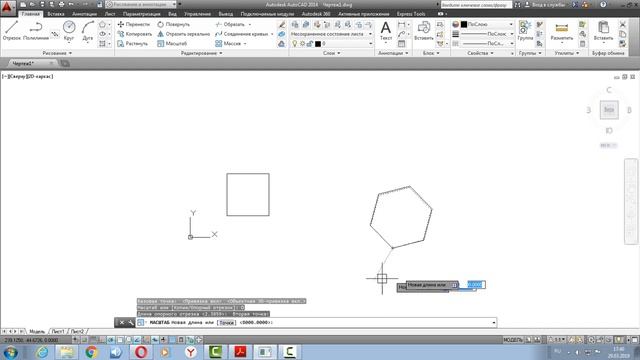Select the Дуга (Arc) tool
640x360 pixels.
click(x=88, y=31)
